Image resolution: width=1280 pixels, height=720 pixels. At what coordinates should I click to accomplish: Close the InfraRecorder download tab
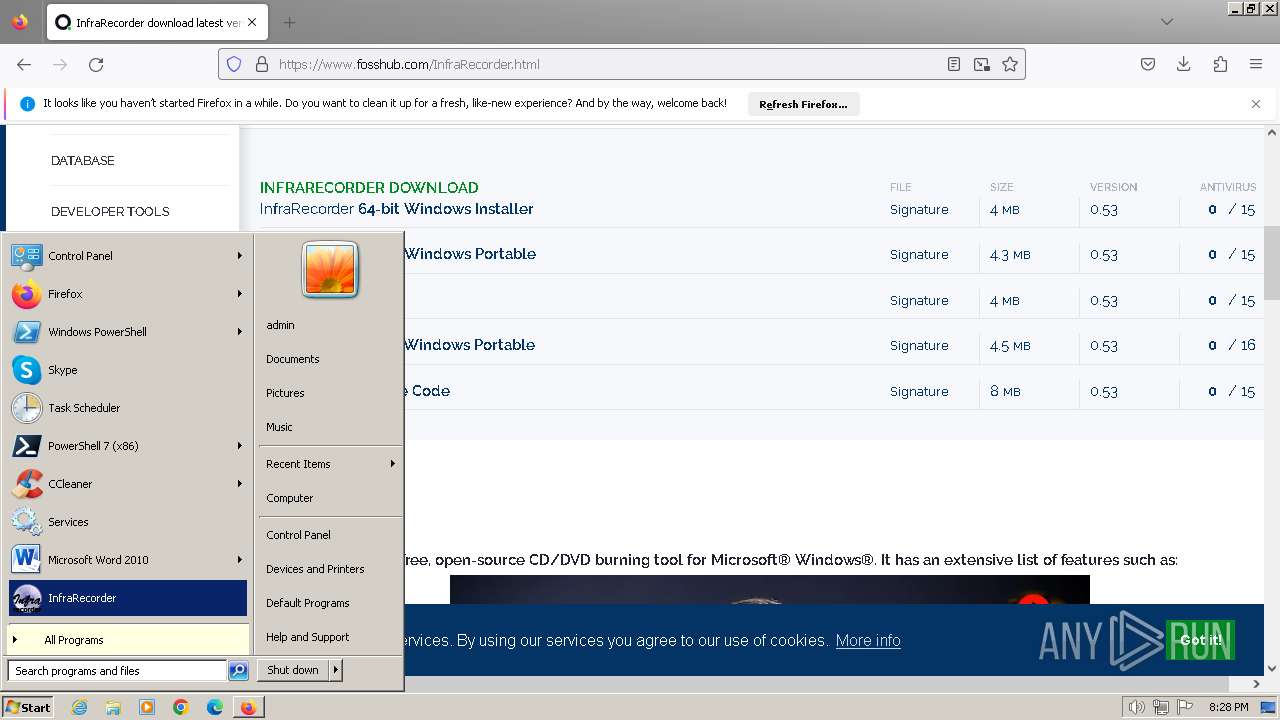coord(251,22)
